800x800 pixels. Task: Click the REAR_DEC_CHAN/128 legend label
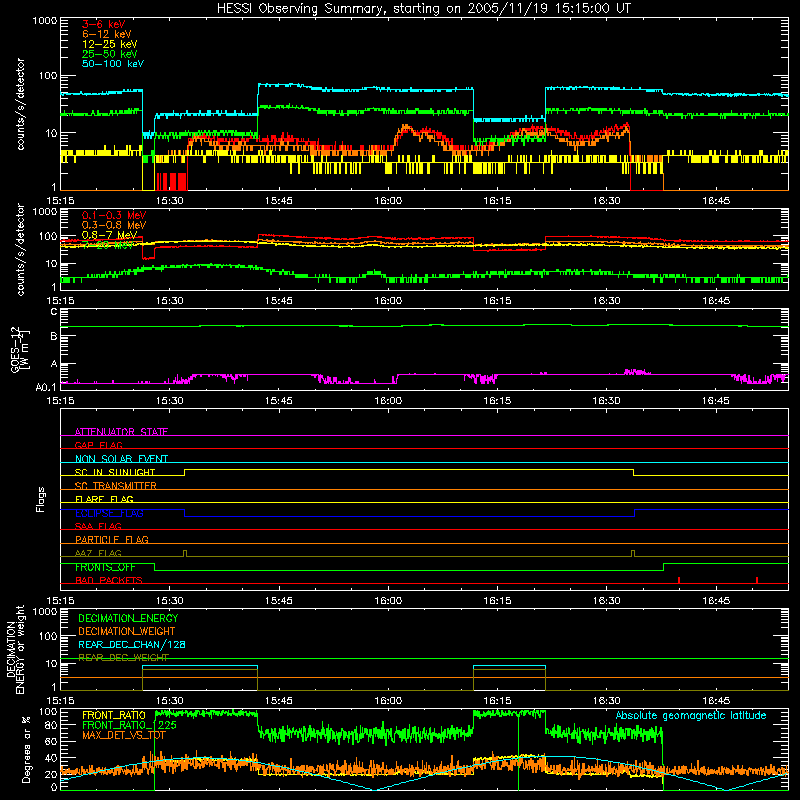coord(132,644)
